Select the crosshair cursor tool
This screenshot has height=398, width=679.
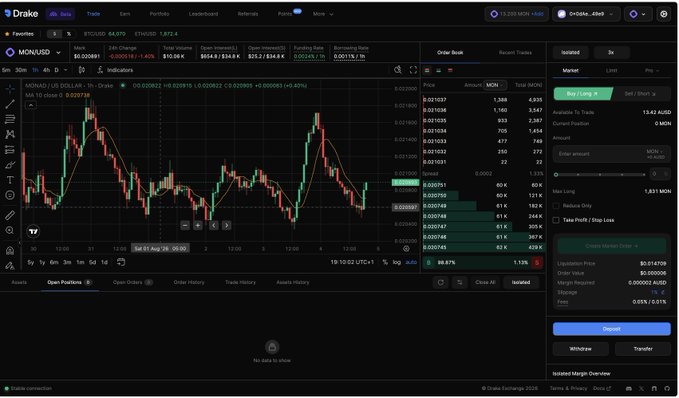pos(10,89)
